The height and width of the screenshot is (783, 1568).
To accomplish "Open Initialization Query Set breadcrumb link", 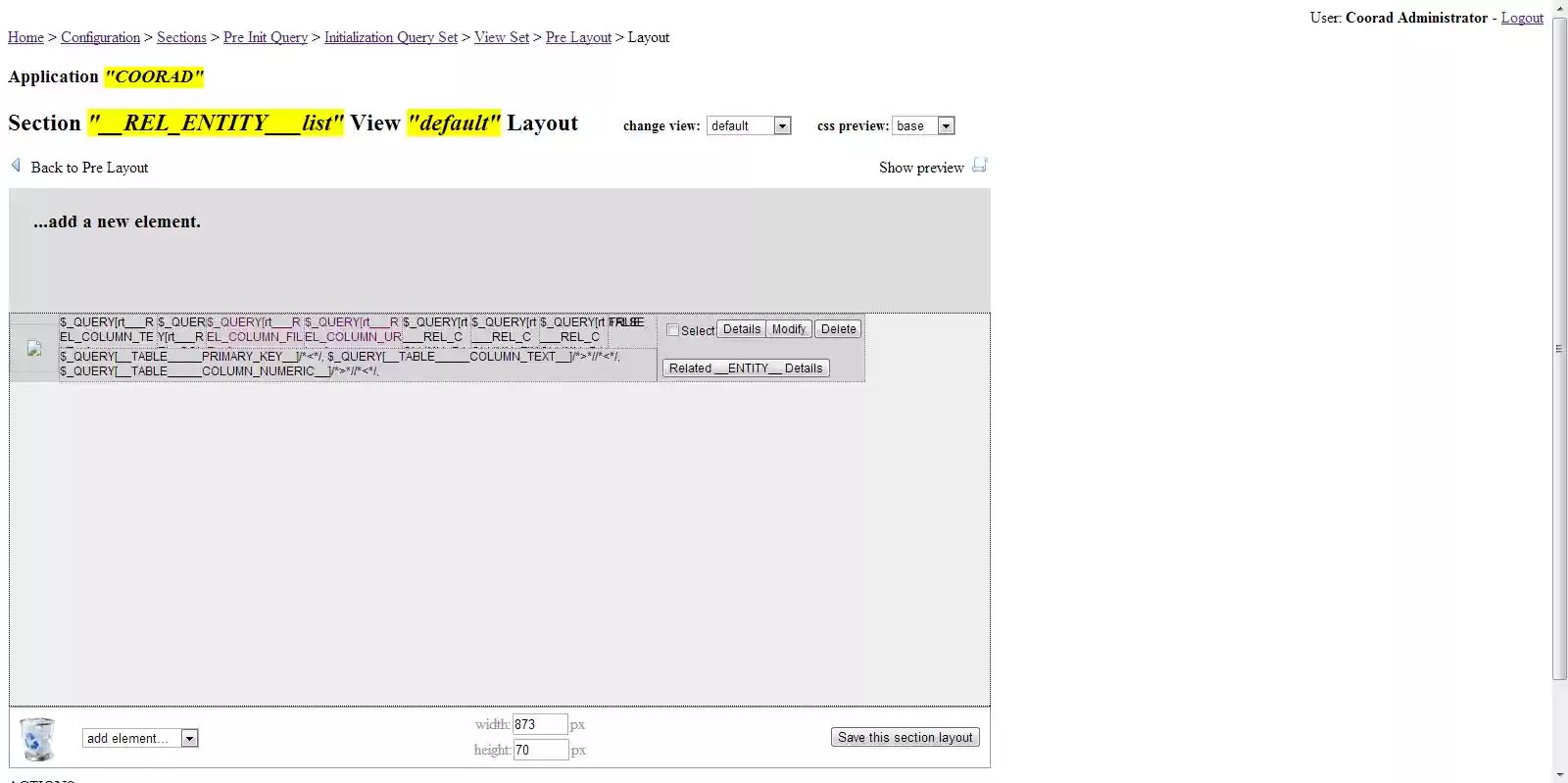I will pyautogui.click(x=391, y=37).
